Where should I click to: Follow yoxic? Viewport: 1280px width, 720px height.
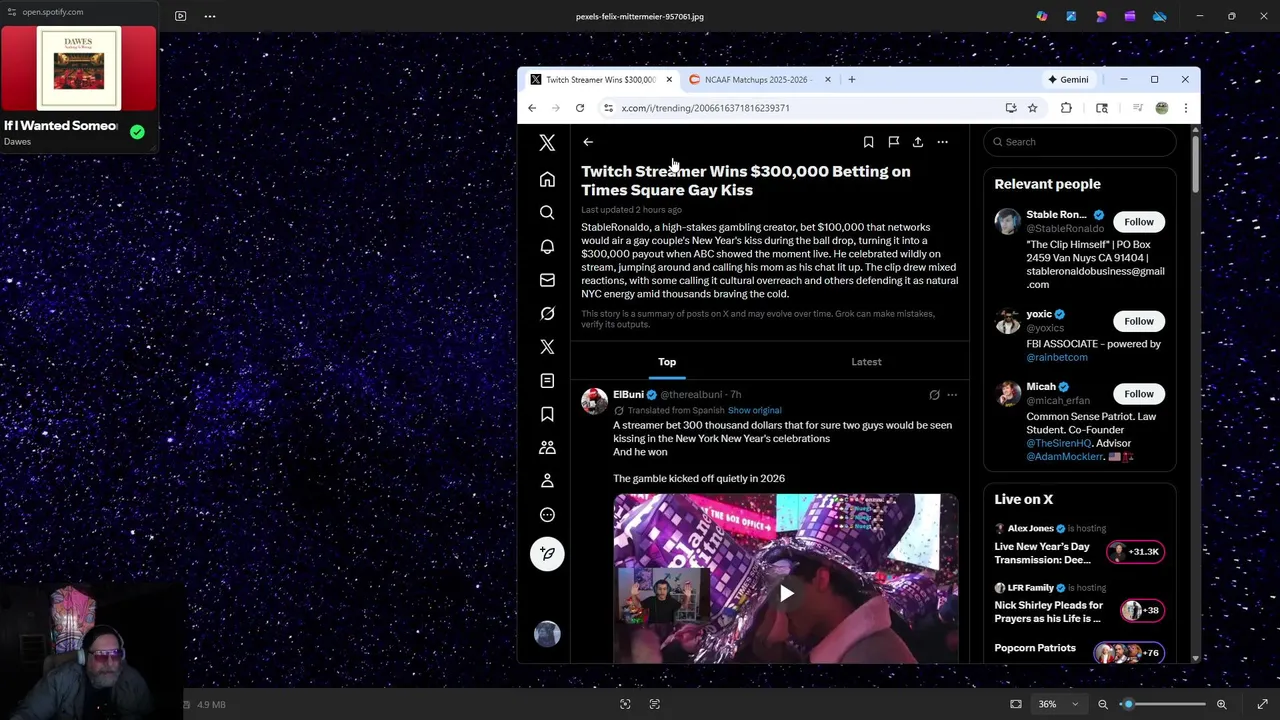(1138, 321)
